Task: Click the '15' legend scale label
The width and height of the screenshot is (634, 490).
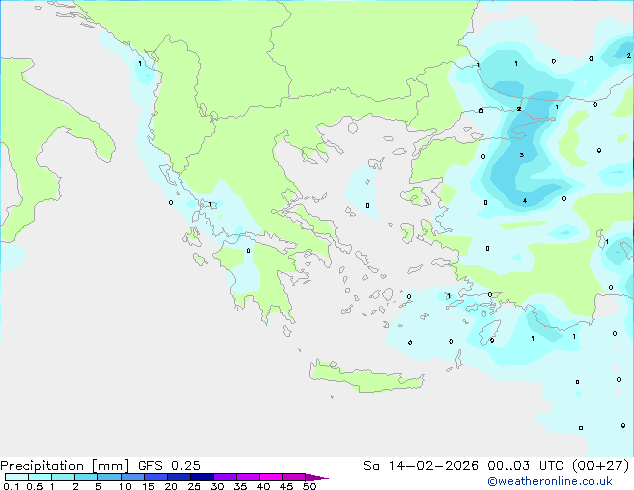Action: [x=148, y=486]
